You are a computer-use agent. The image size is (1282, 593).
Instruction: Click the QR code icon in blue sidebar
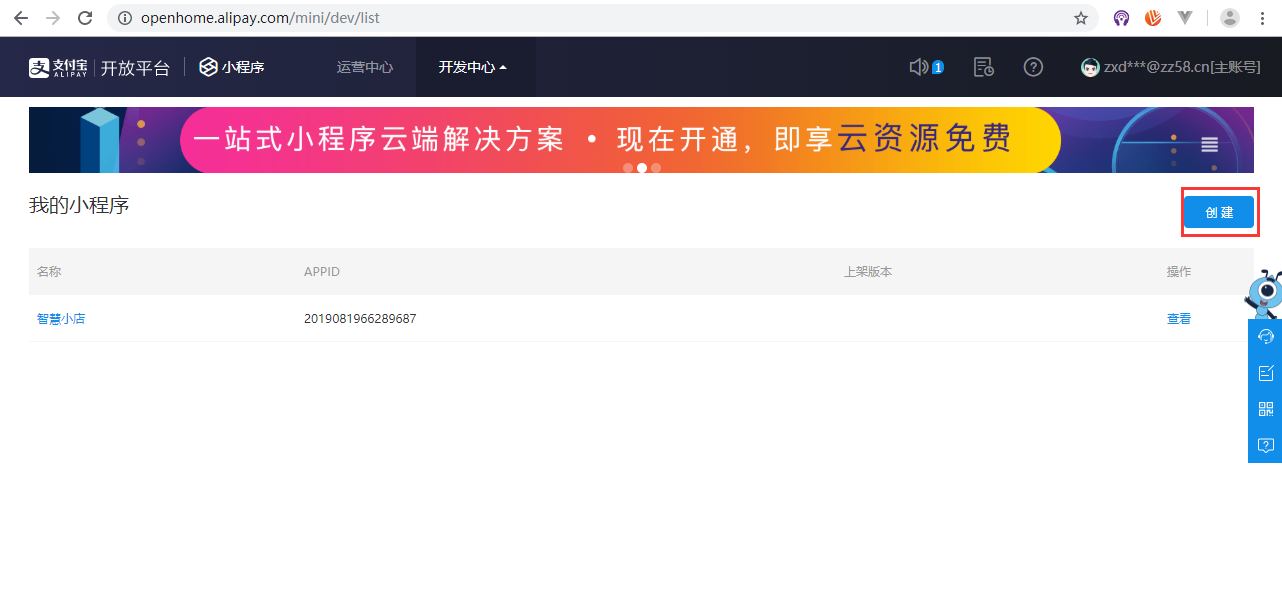click(1265, 409)
